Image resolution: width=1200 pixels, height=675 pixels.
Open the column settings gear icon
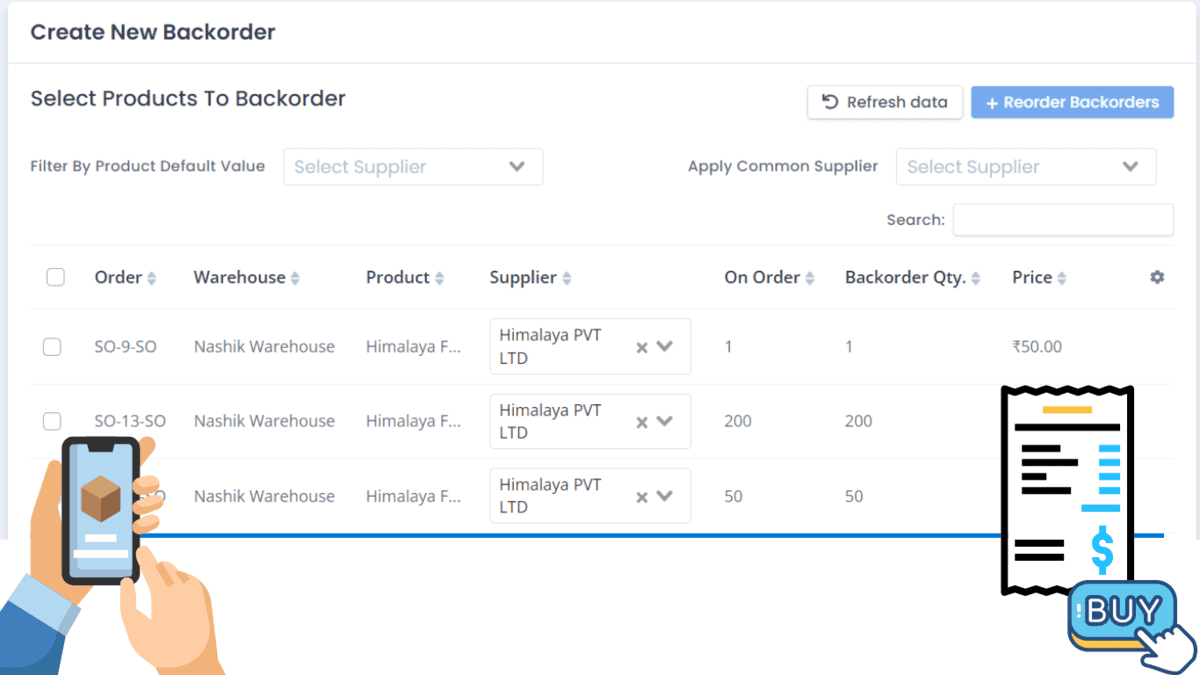pos(1156,277)
